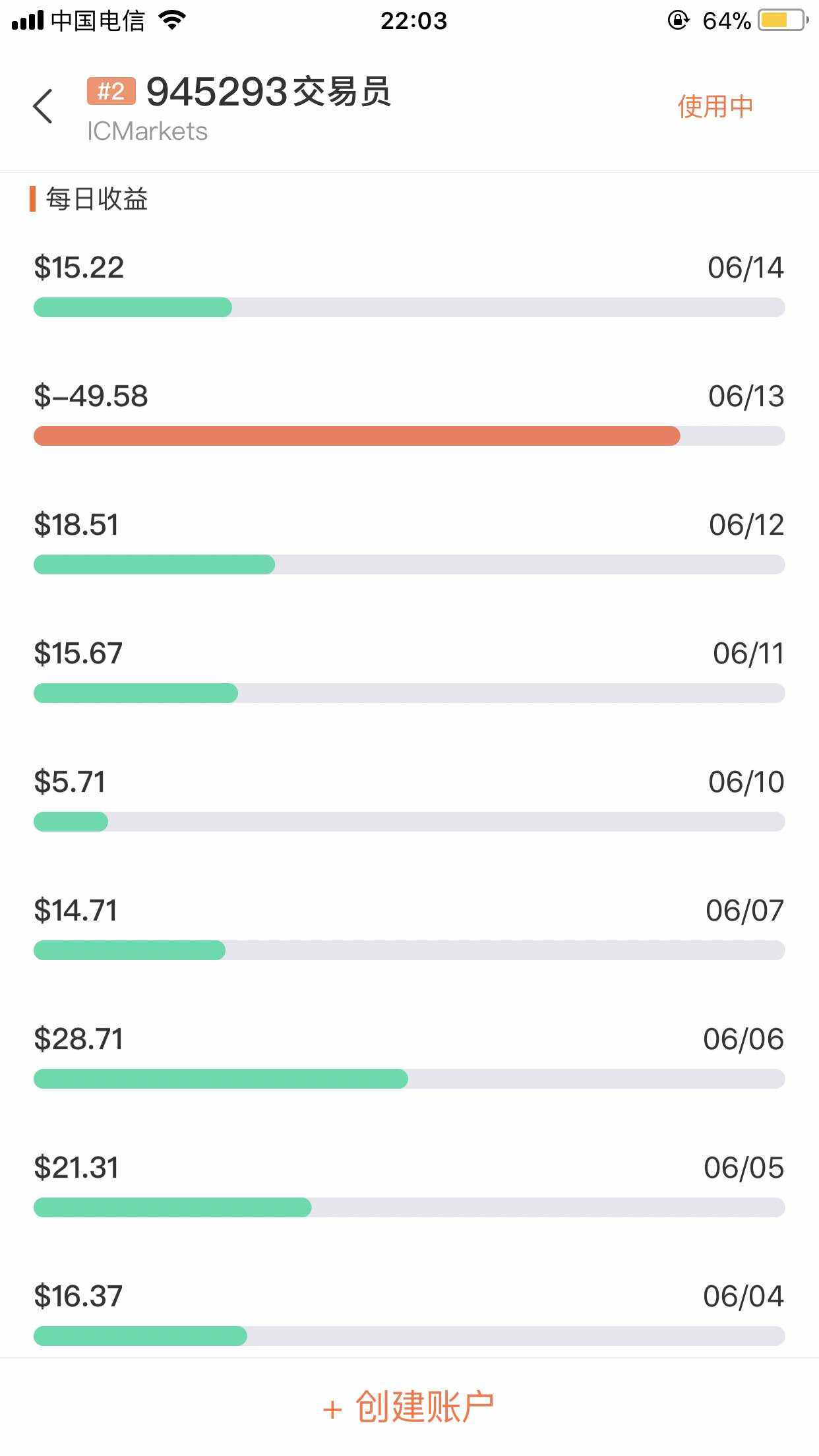Open the 945293交易员 title
Viewport: 819px width, 1456px height.
(x=268, y=91)
